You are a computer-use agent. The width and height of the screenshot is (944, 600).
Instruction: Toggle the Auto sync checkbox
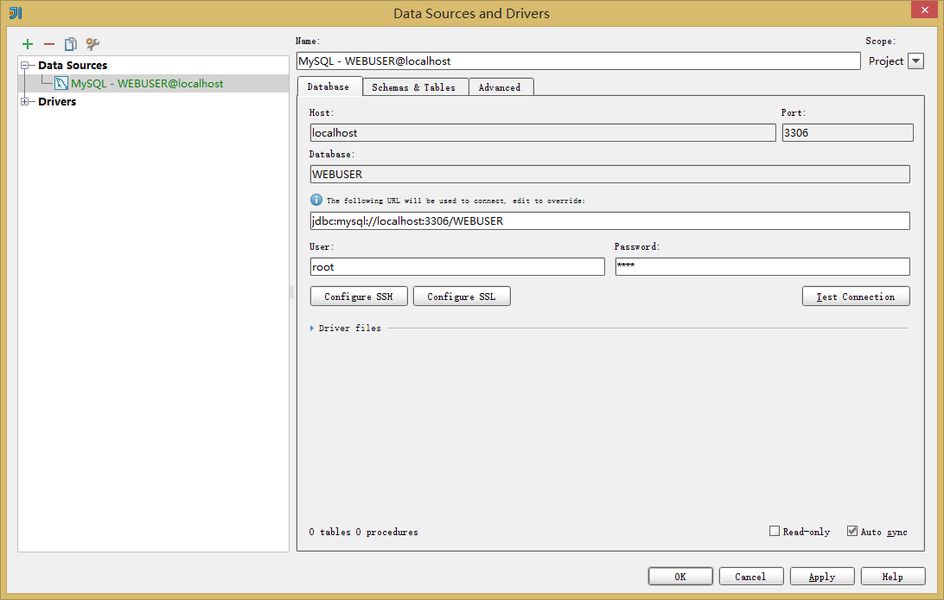[x=852, y=531]
